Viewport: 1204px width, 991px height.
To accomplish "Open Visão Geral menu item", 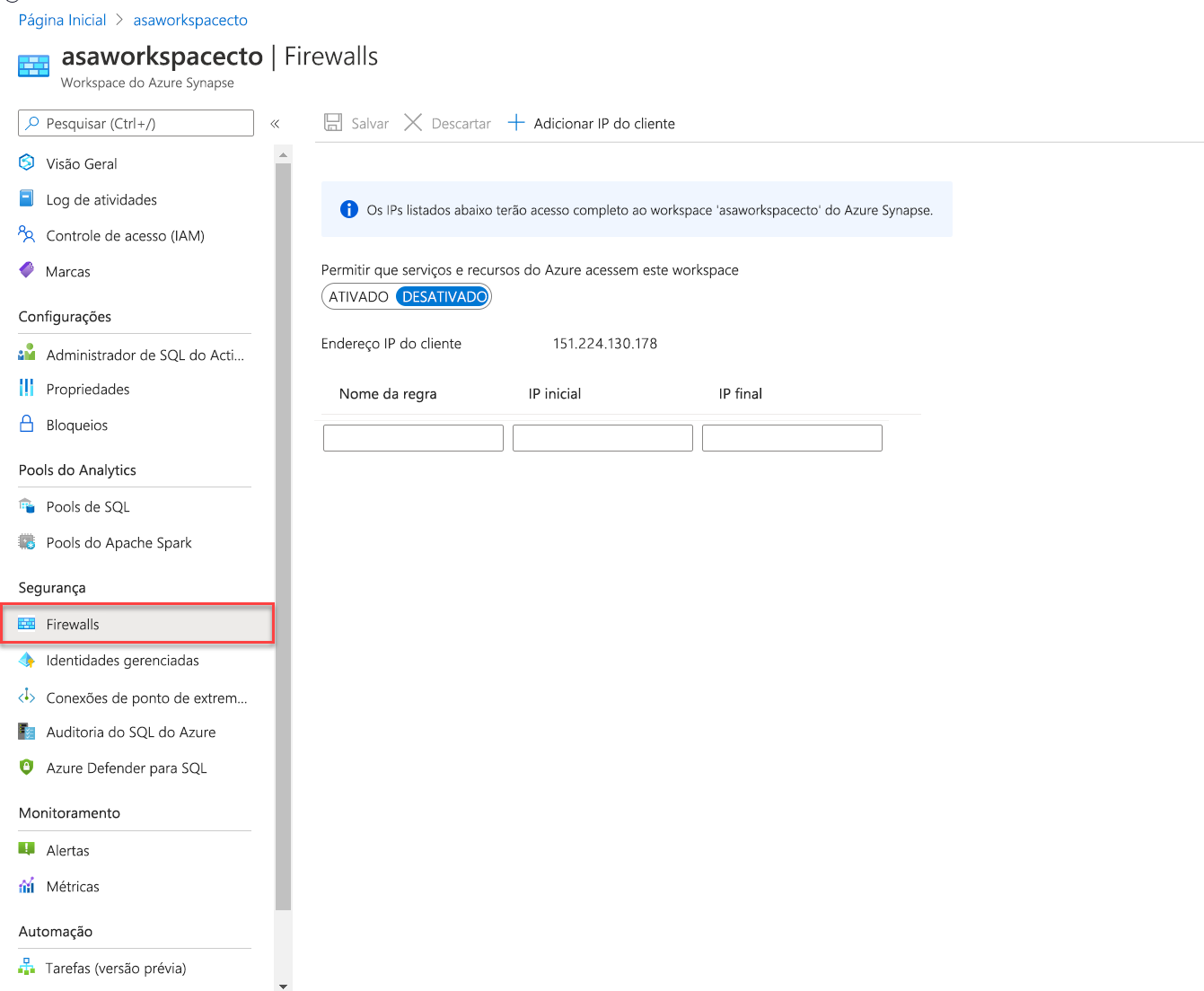I will pos(82,163).
